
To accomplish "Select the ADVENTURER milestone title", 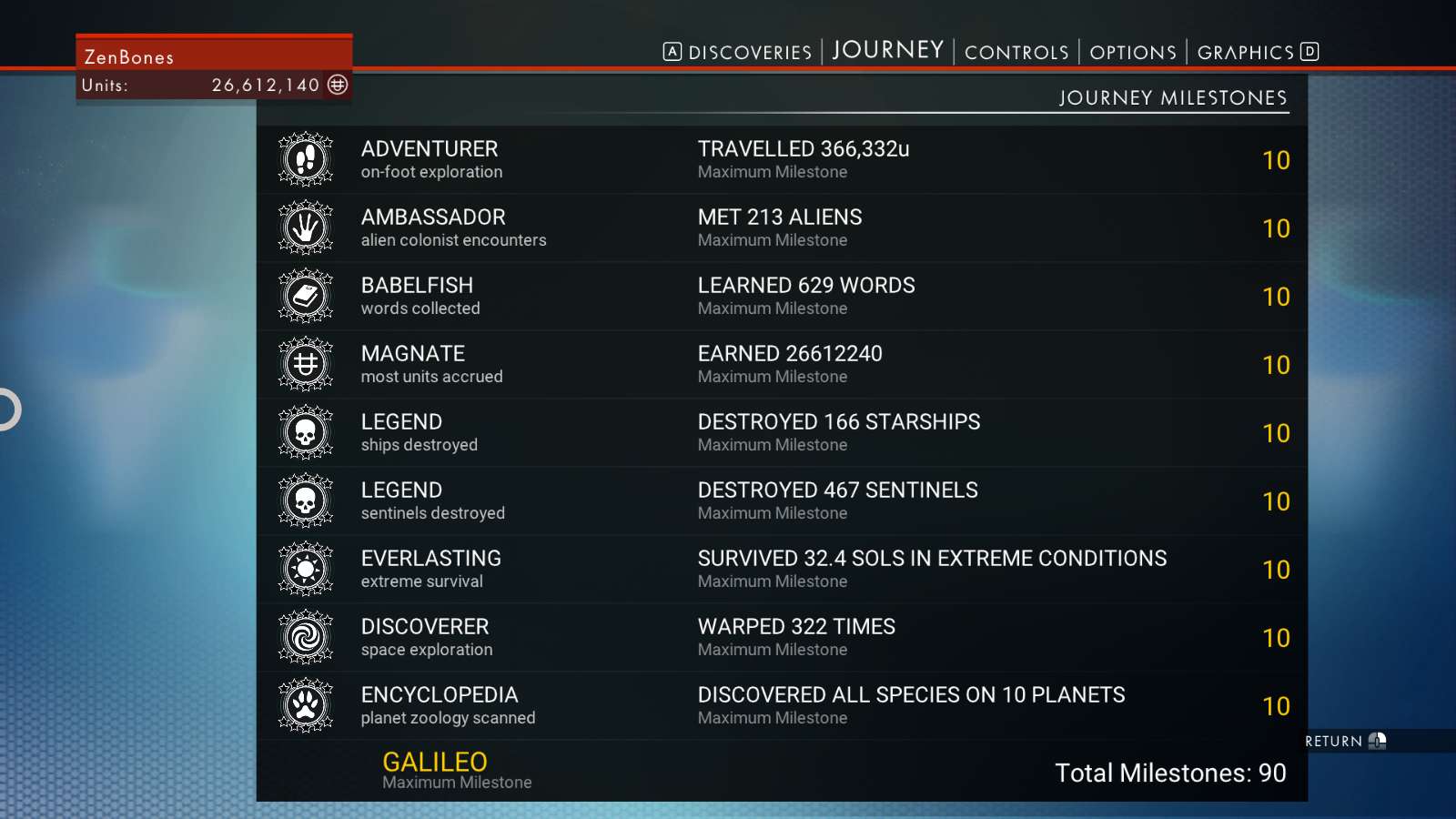I will click(430, 148).
